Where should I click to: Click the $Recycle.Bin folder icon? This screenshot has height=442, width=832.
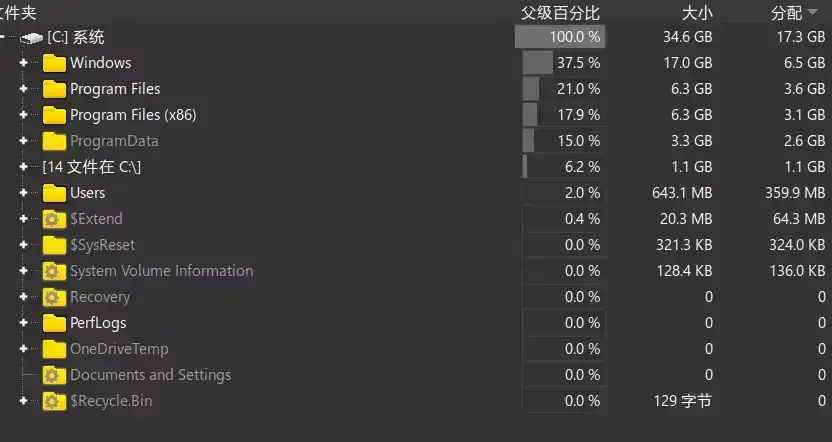pos(54,401)
